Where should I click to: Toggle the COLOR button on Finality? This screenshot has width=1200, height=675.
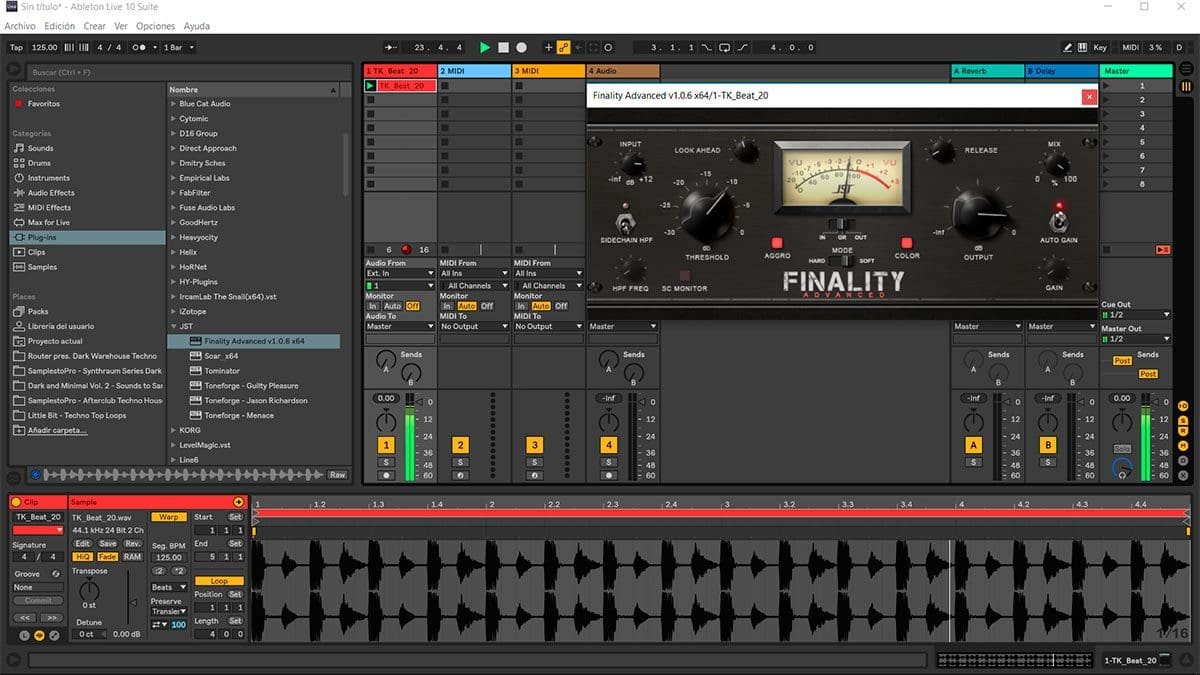pyautogui.click(x=907, y=243)
